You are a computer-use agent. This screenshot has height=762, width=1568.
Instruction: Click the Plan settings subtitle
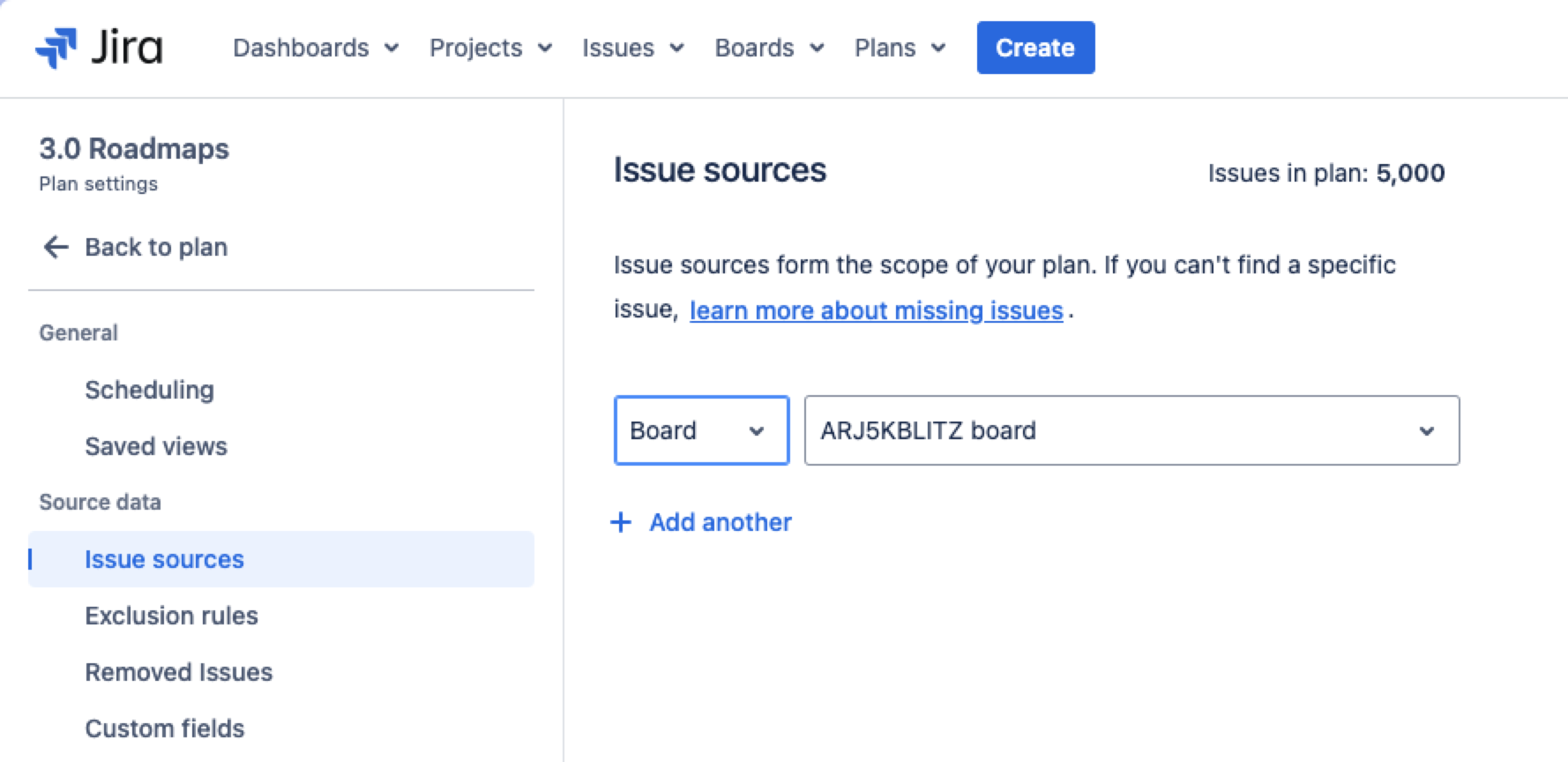click(x=98, y=183)
